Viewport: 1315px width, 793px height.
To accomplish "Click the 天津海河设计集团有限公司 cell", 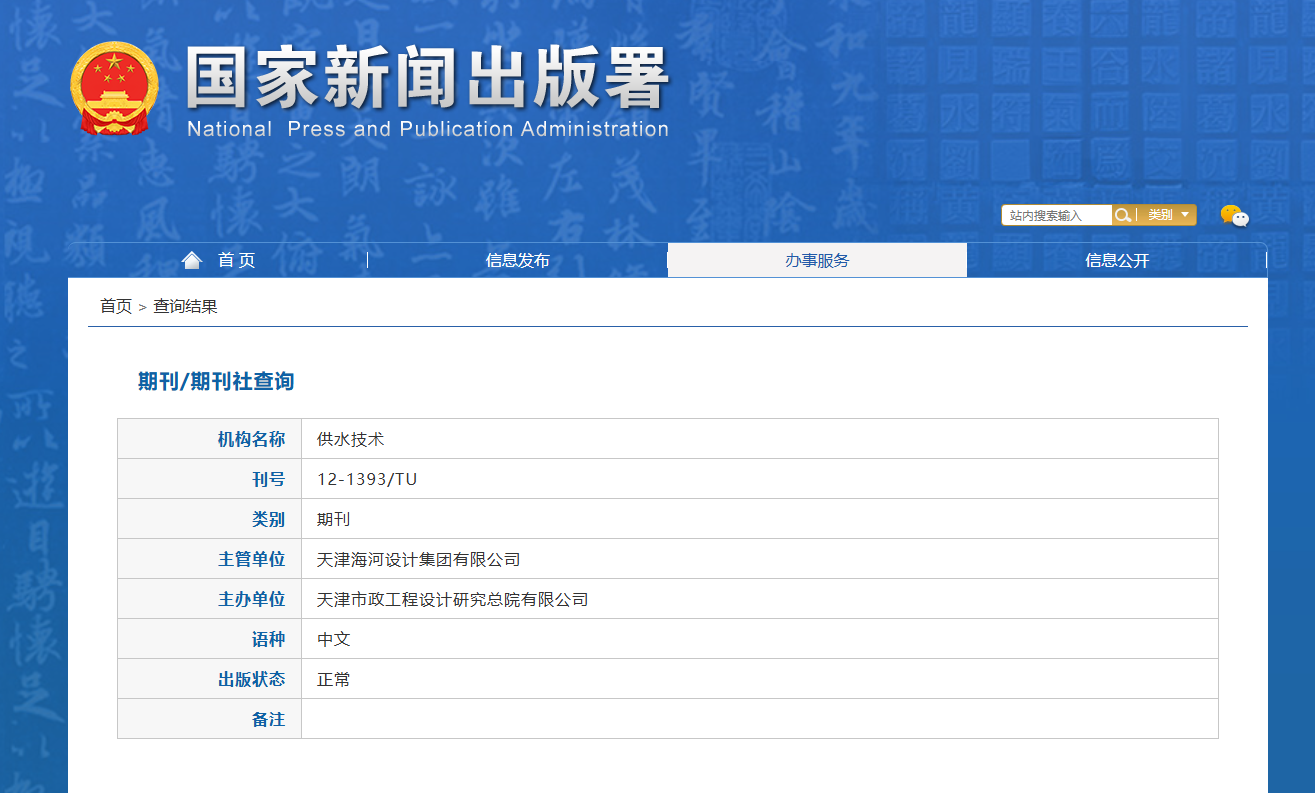I will click(418, 559).
